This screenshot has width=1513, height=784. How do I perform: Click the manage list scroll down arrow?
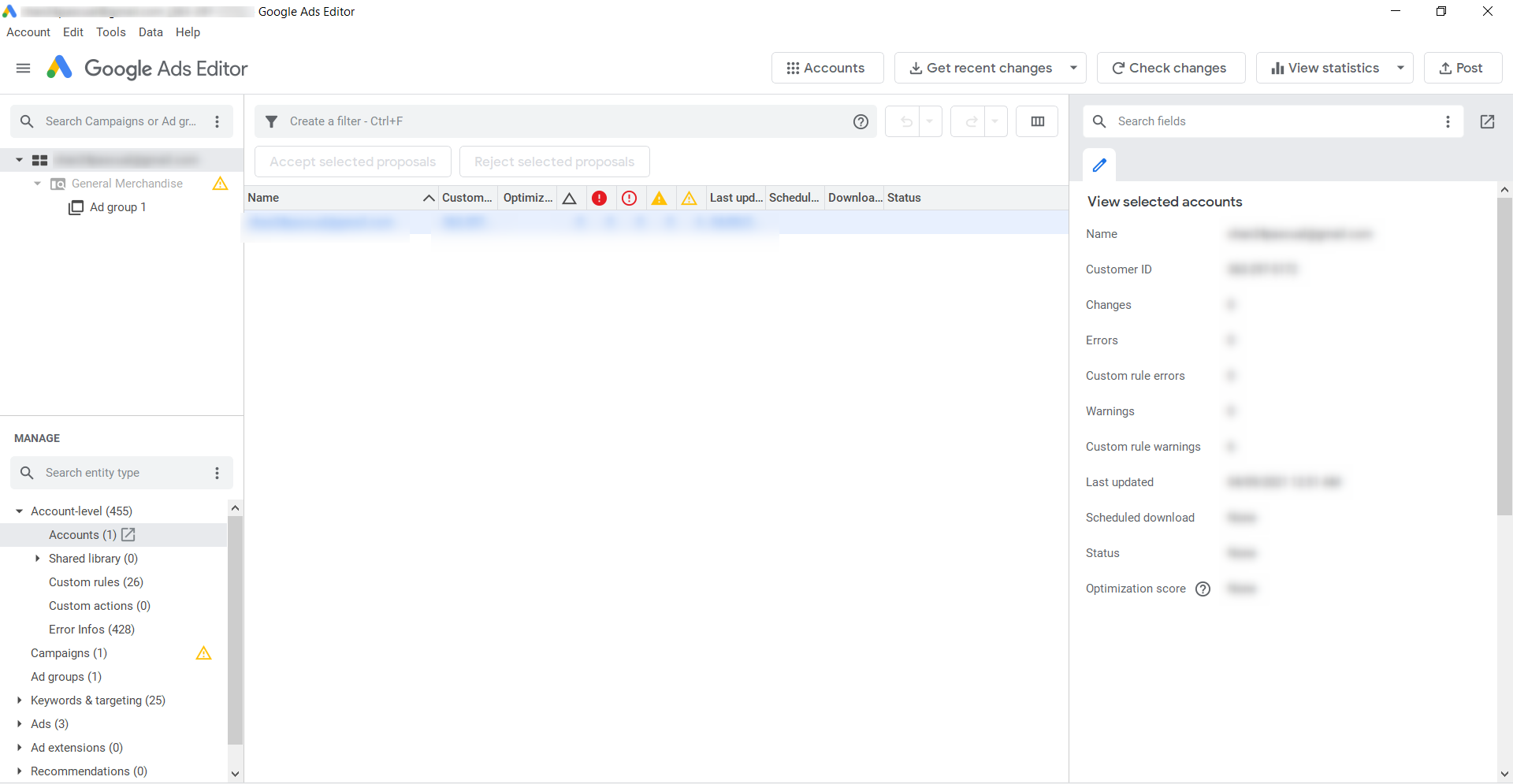coord(235,774)
